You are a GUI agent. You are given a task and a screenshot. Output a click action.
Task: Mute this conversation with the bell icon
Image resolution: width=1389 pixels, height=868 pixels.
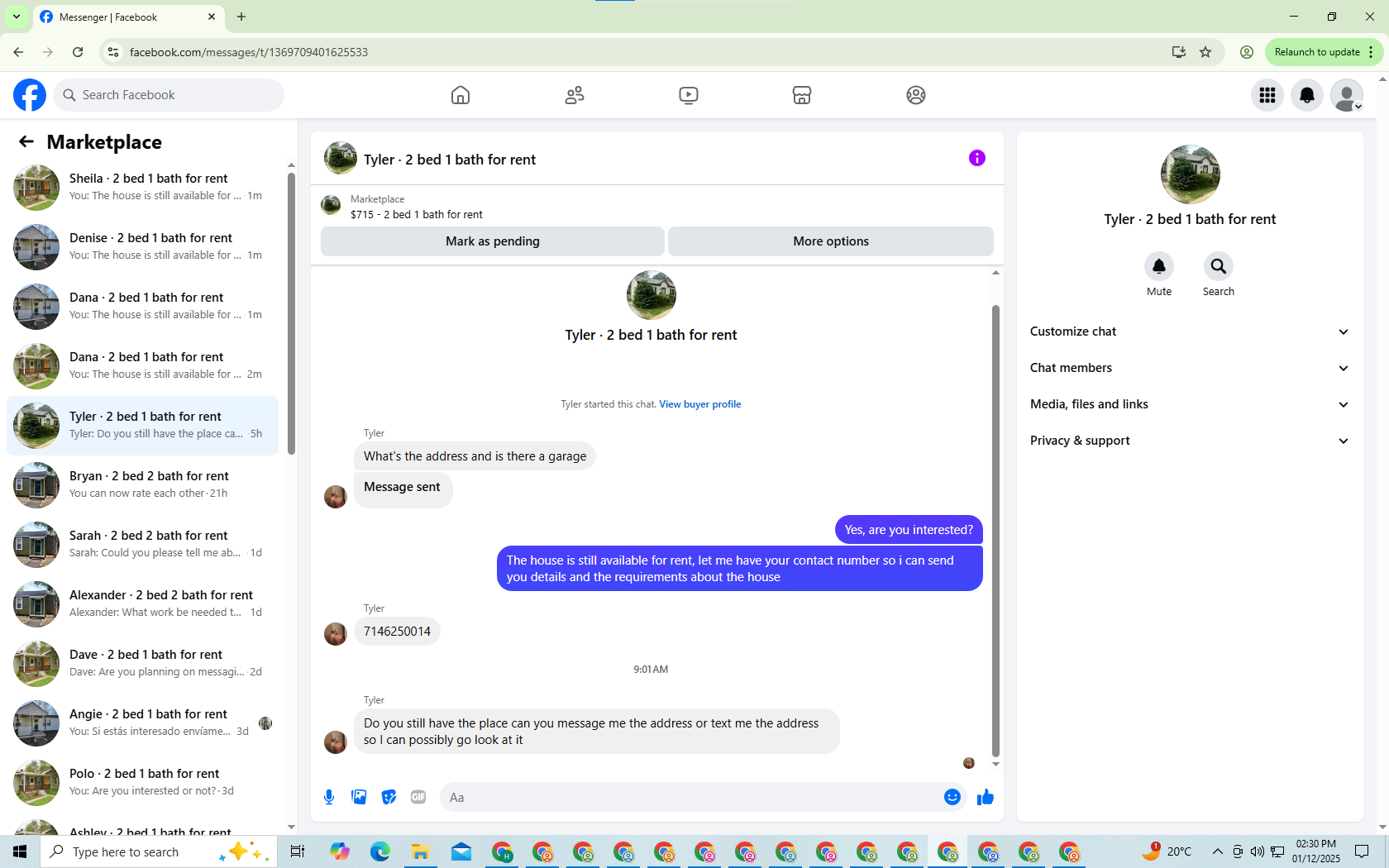1159,266
